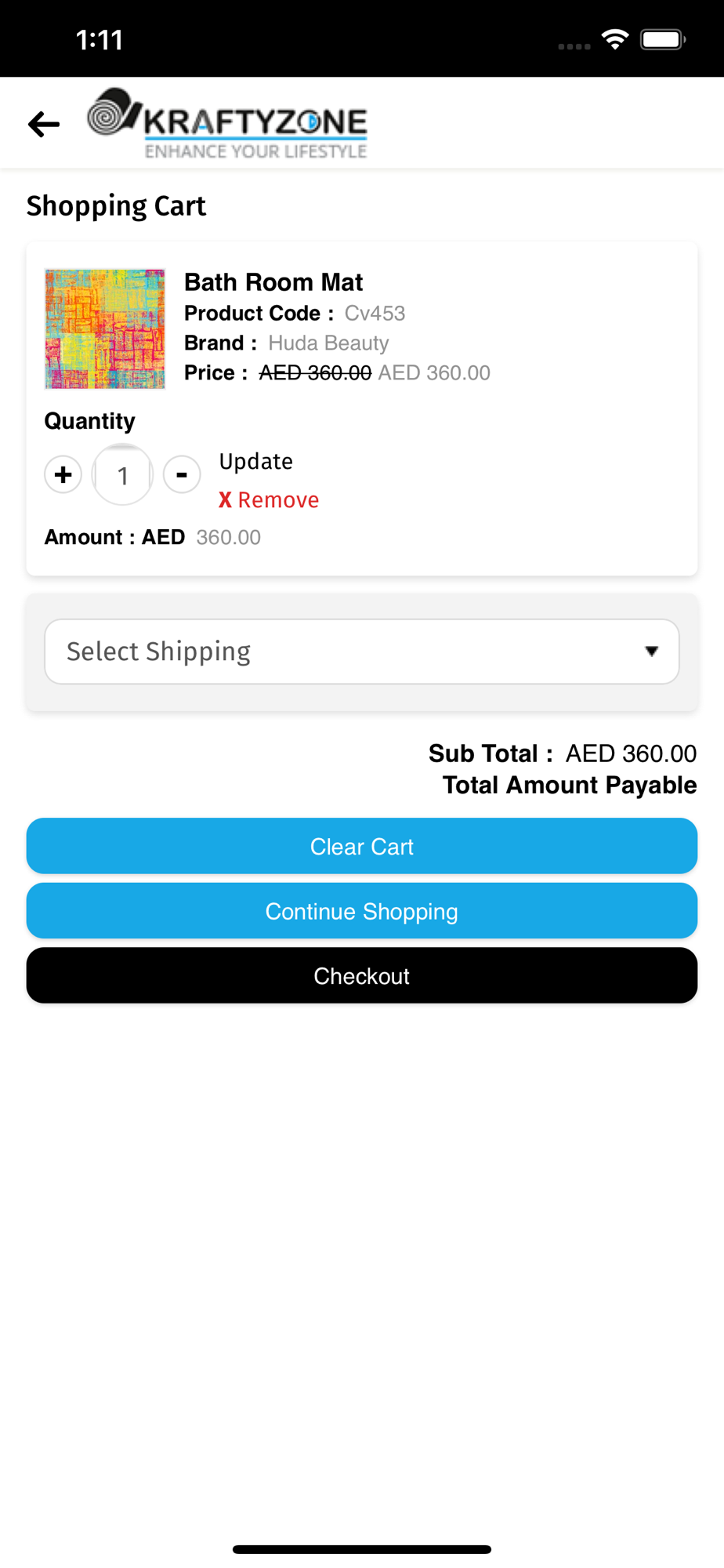Tap the status bar clock
The image size is (724, 1568).
(100, 40)
